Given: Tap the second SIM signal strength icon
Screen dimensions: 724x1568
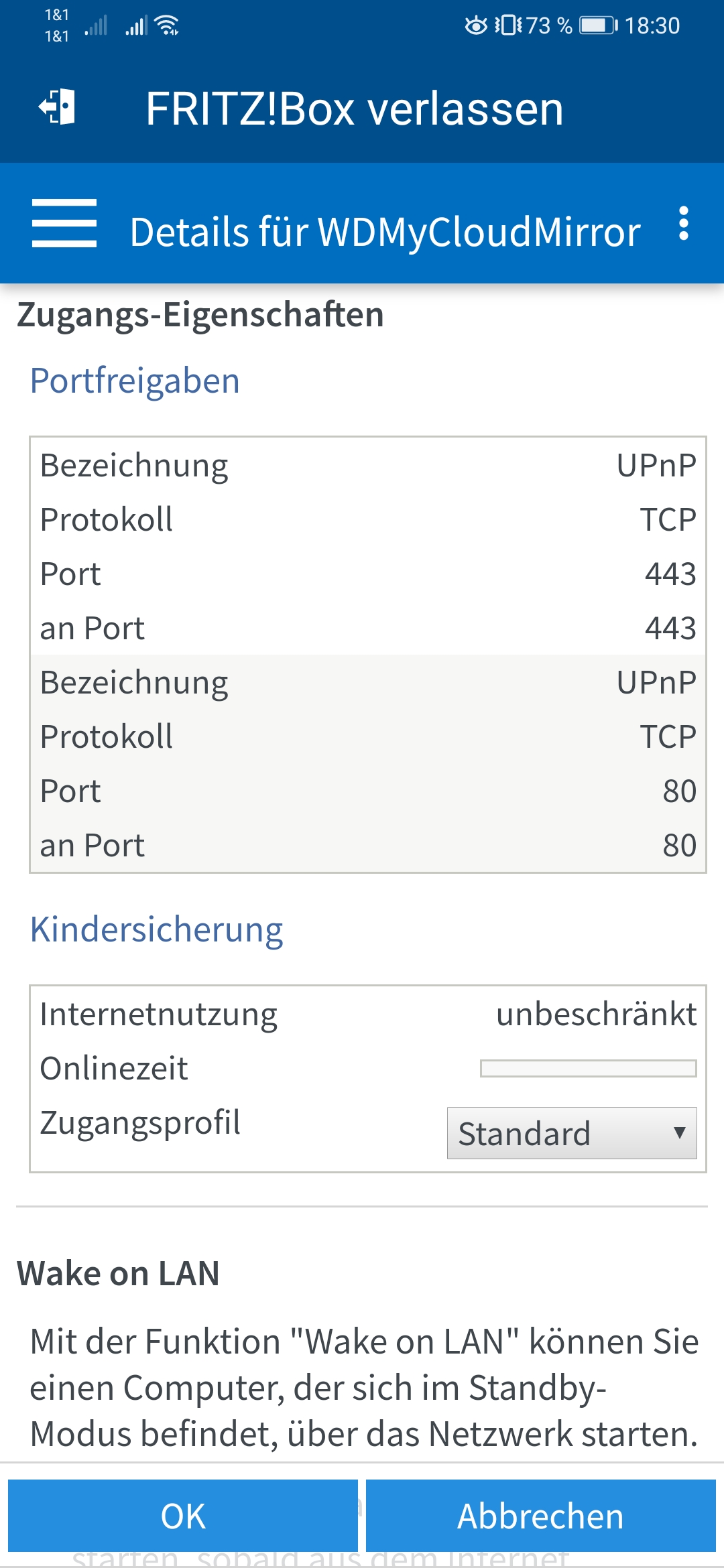Looking at the screenshot, I should pos(136,26).
